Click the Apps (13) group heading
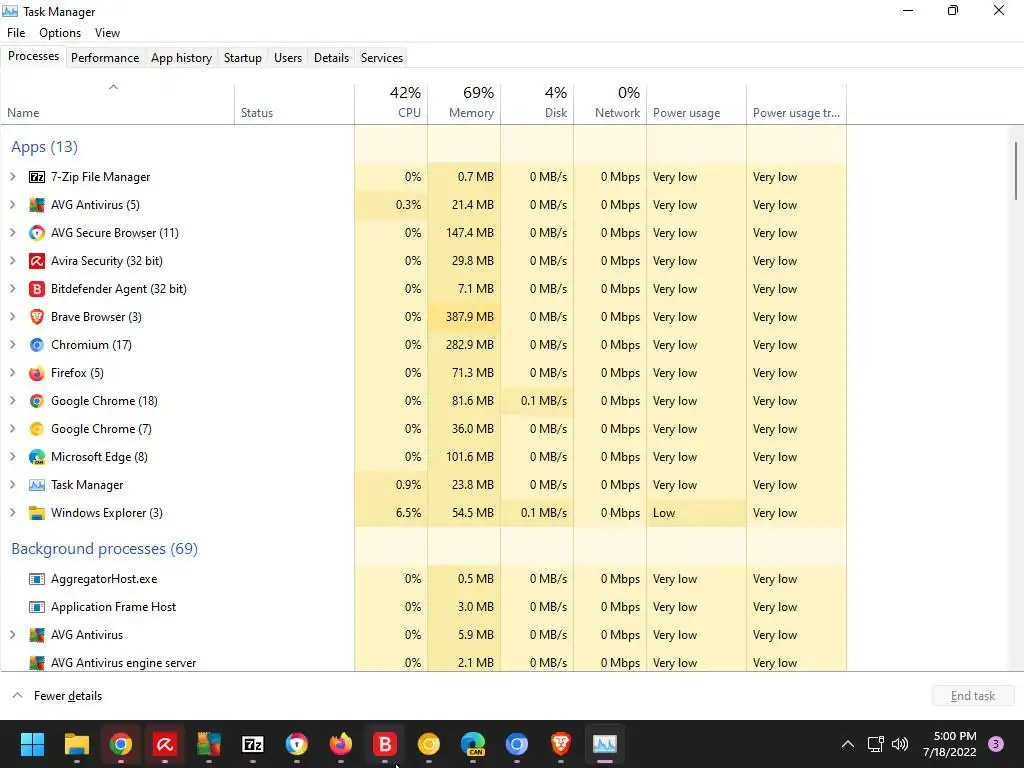Screen dimensions: 1024x768 tap(44, 147)
